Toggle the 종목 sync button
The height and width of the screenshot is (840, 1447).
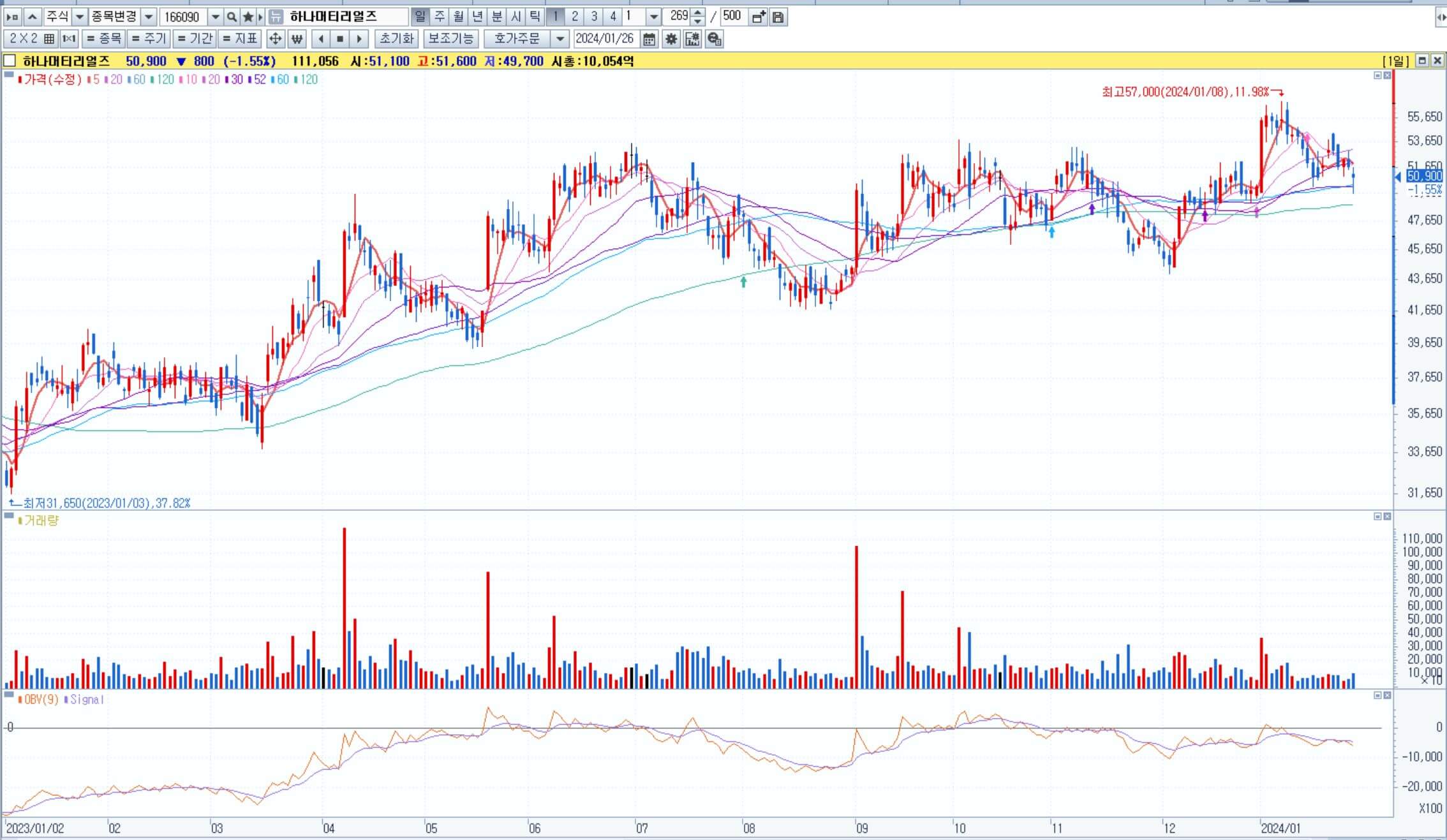coord(103,39)
